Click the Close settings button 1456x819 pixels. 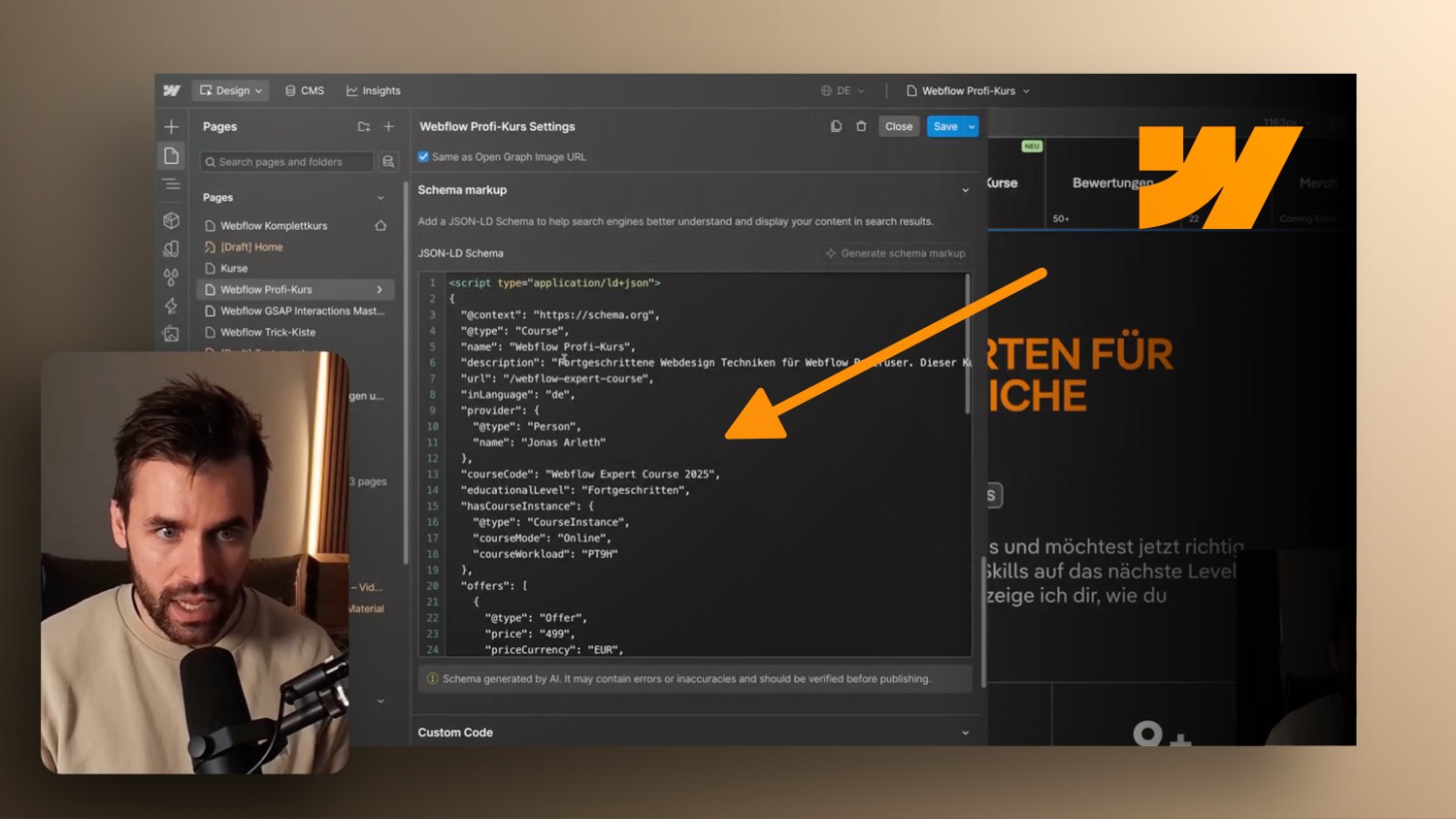point(899,126)
